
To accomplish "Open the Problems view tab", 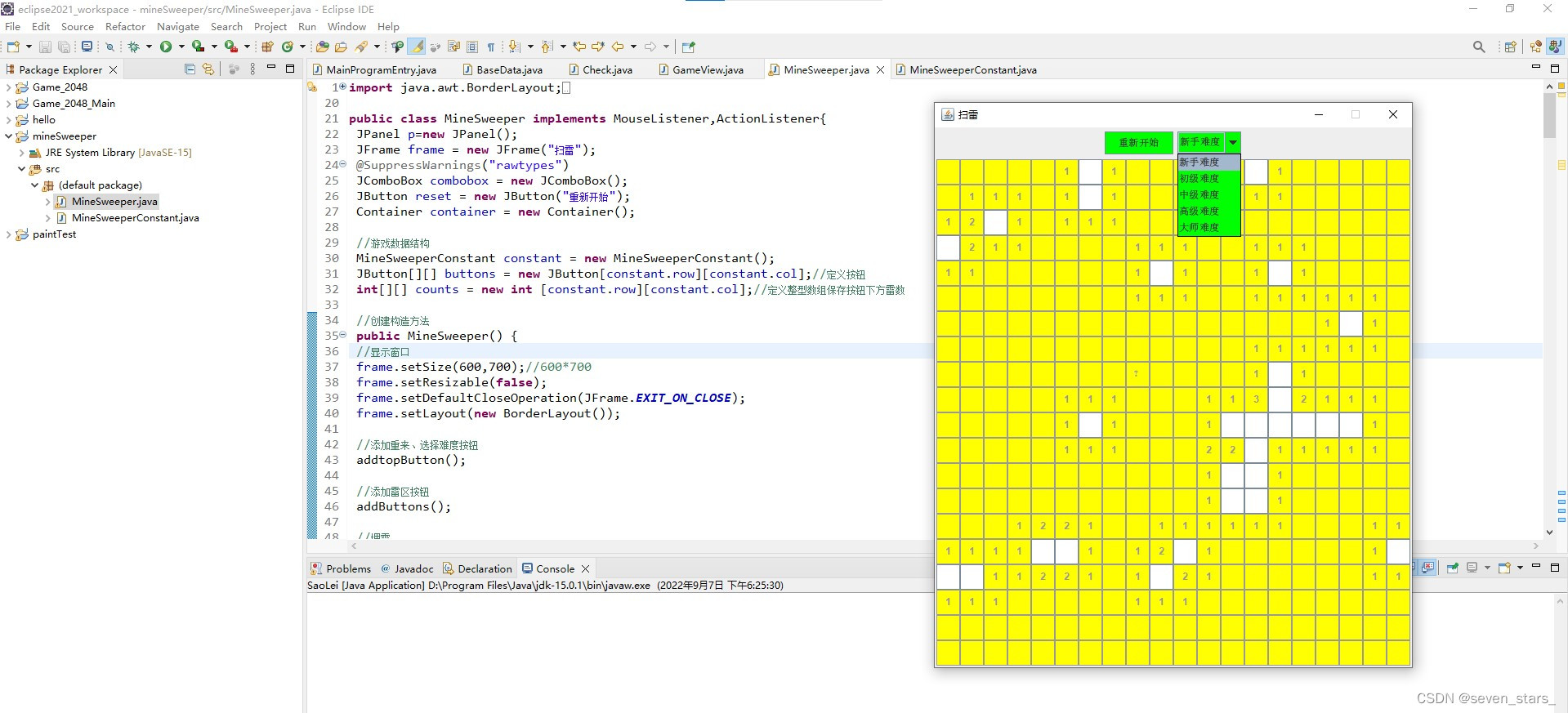I will pyautogui.click(x=341, y=568).
